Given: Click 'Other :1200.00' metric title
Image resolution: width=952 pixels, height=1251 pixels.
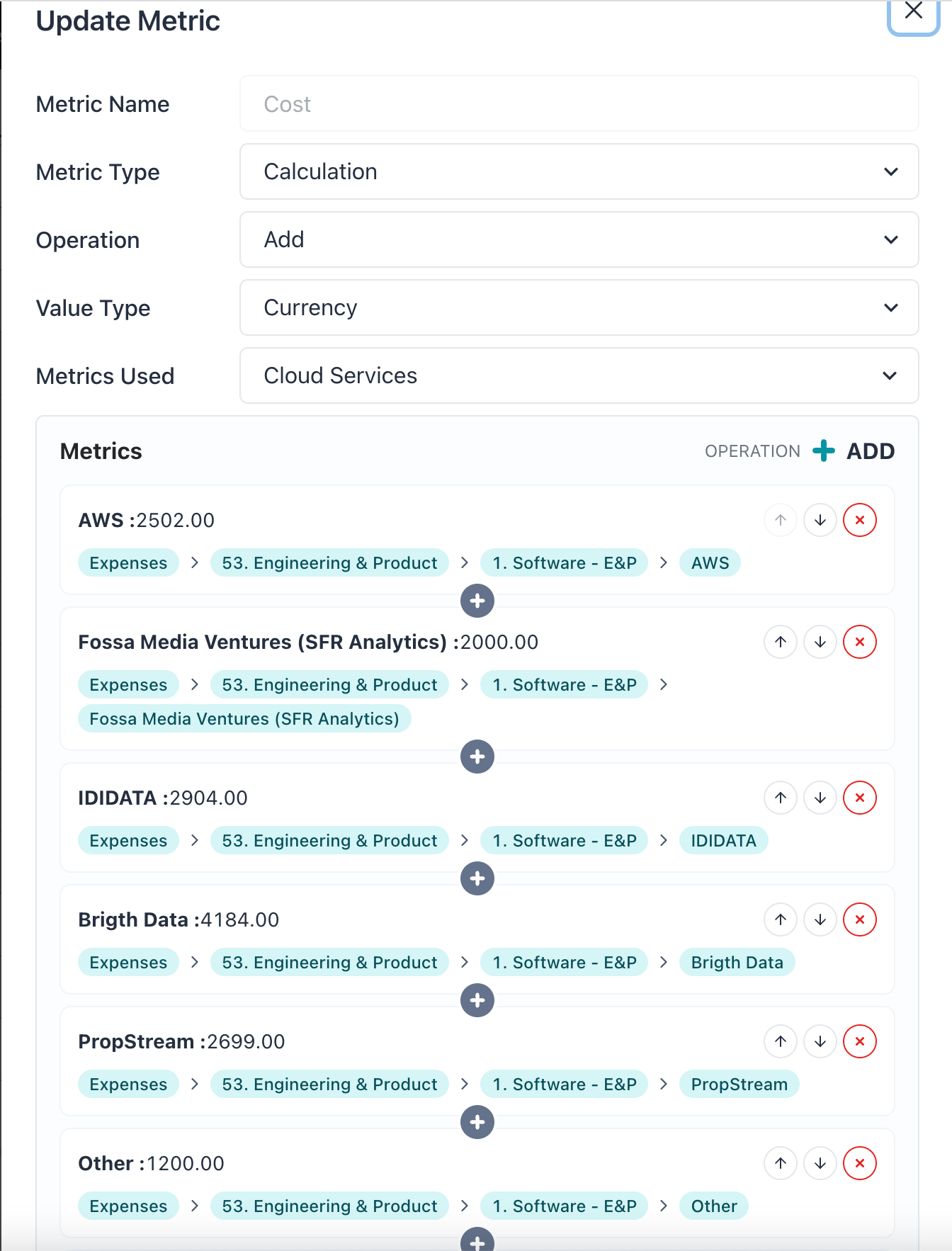Looking at the screenshot, I should [x=151, y=1163].
